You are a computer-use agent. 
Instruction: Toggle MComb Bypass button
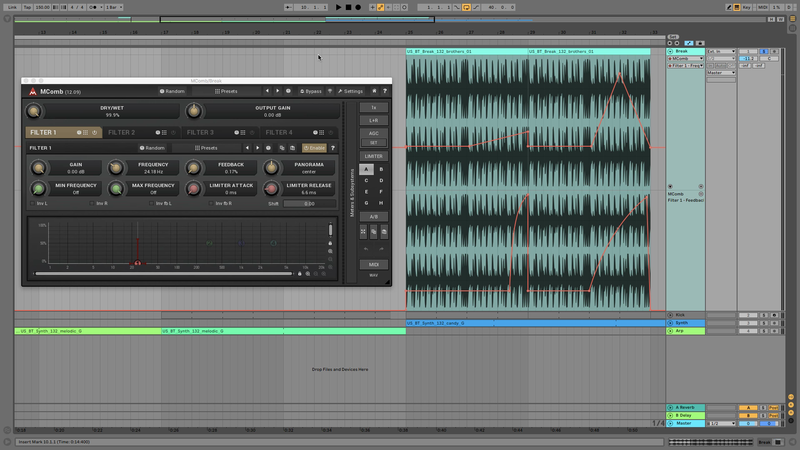pyautogui.click(x=311, y=91)
